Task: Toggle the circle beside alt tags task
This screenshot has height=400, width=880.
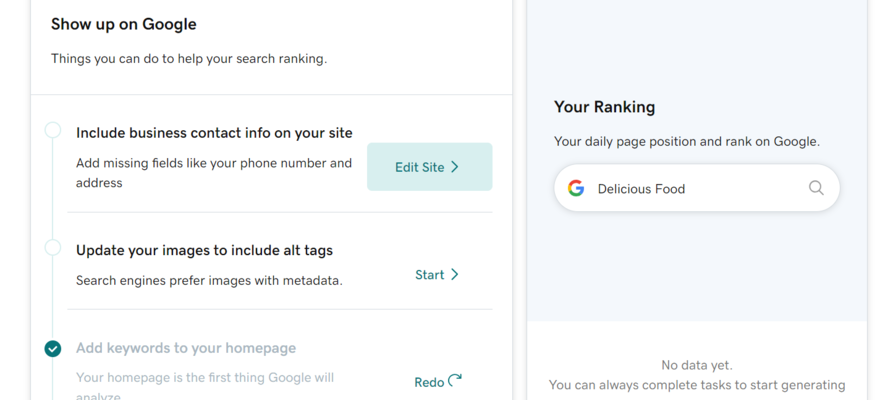Action: click(53, 248)
